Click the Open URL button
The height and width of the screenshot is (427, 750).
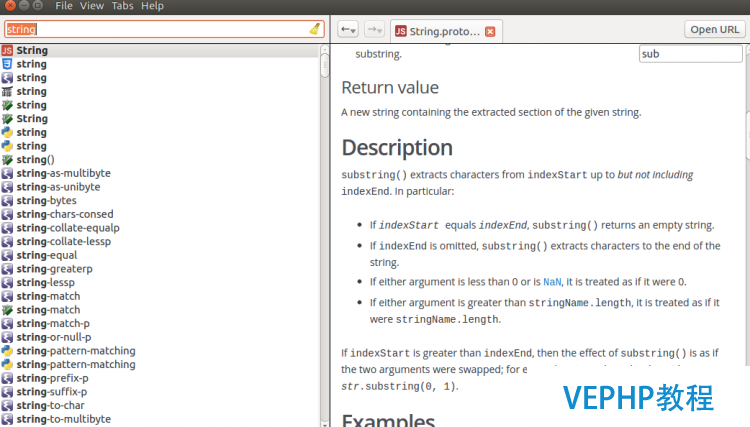click(715, 30)
